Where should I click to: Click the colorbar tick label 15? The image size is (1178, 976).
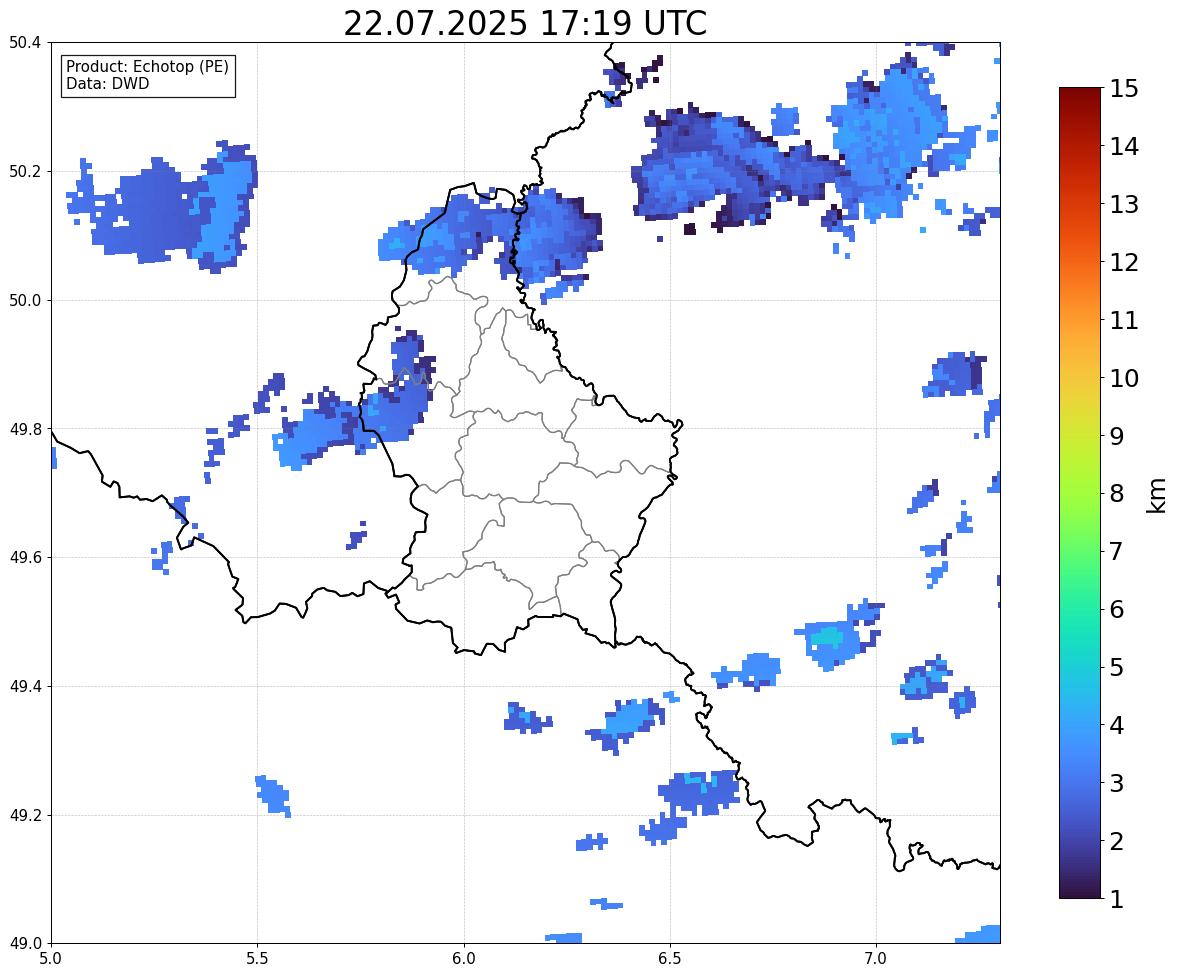click(x=1123, y=89)
